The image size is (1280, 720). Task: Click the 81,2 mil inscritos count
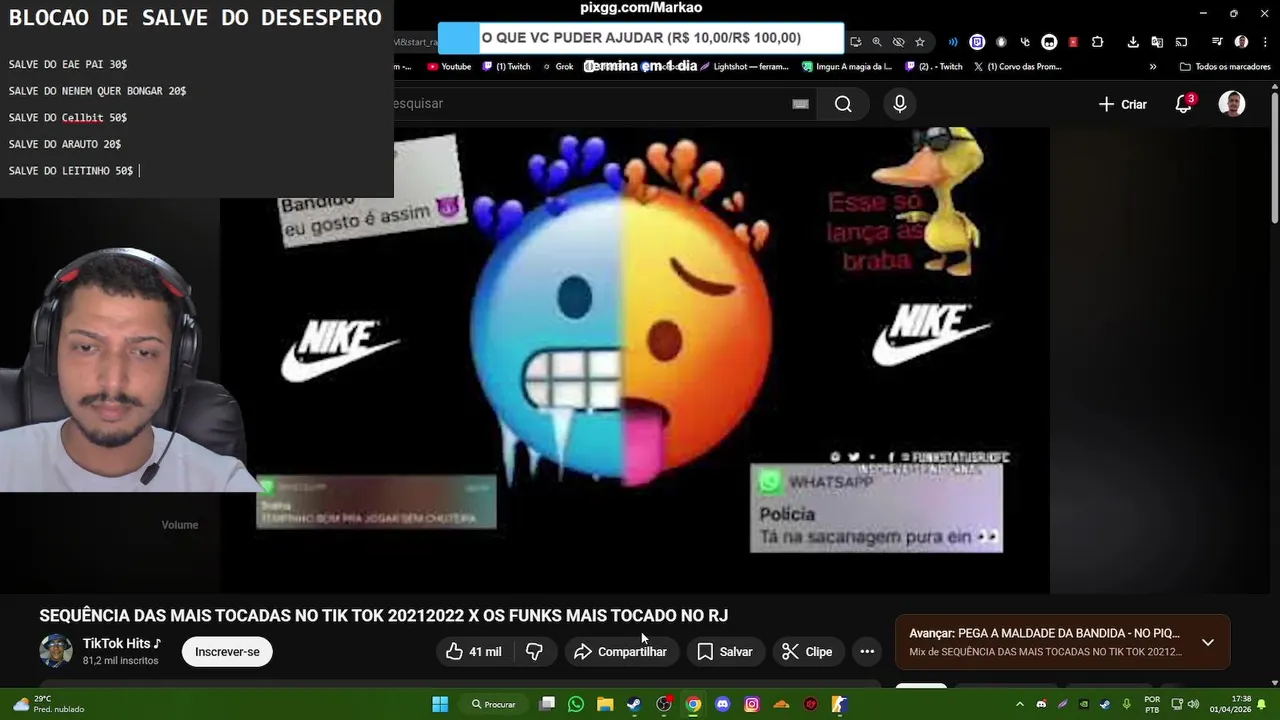[x=120, y=661]
